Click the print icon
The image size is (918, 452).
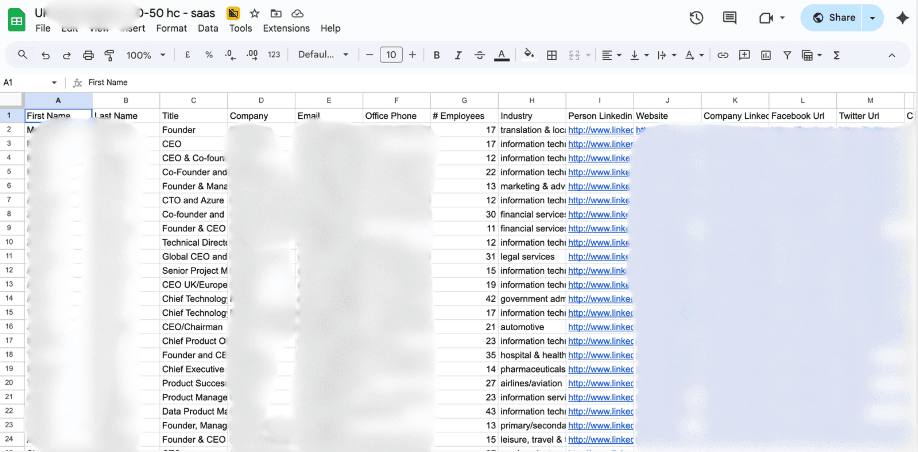tap(88, 55)
